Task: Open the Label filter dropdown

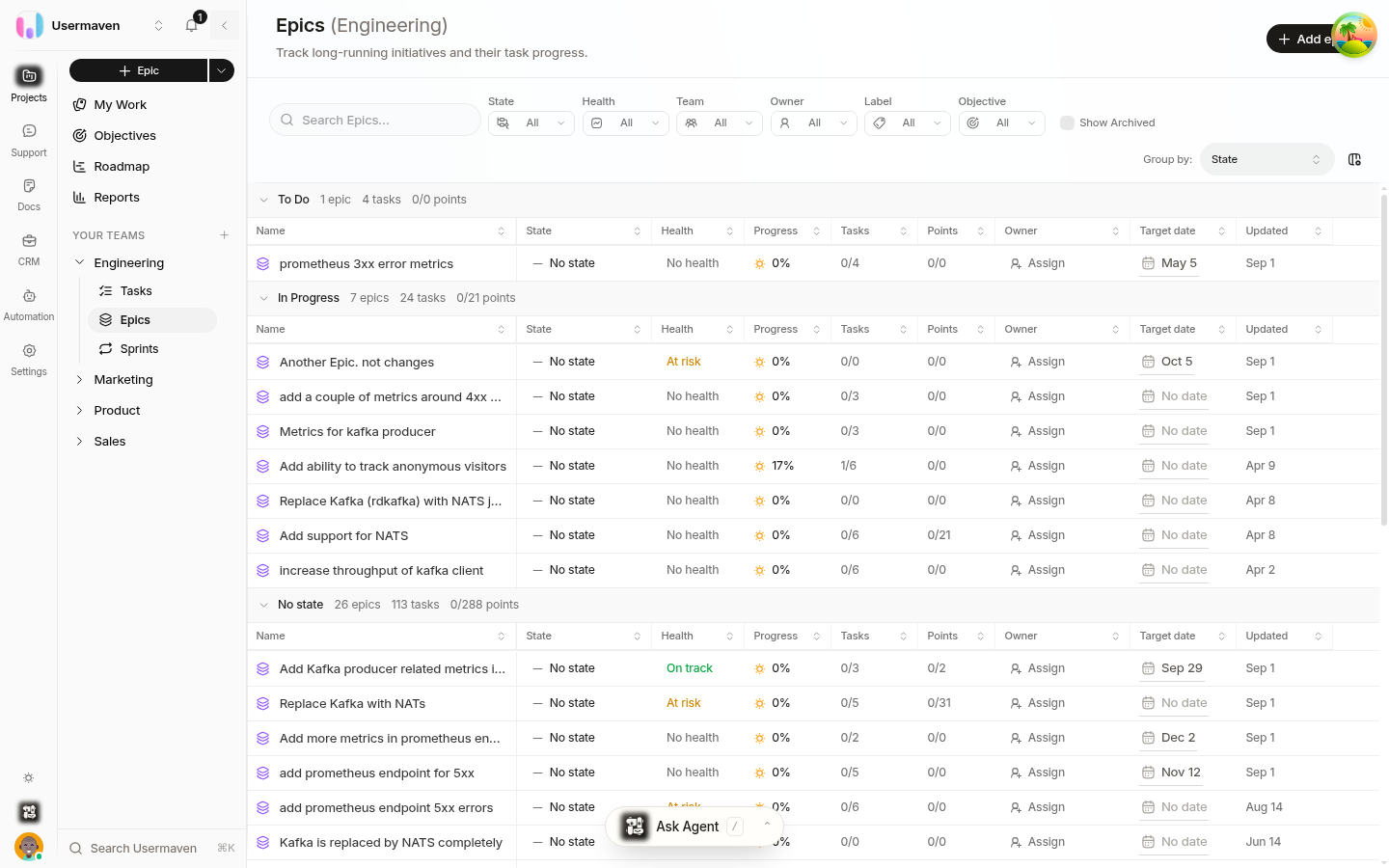Action: click(908, 123)
